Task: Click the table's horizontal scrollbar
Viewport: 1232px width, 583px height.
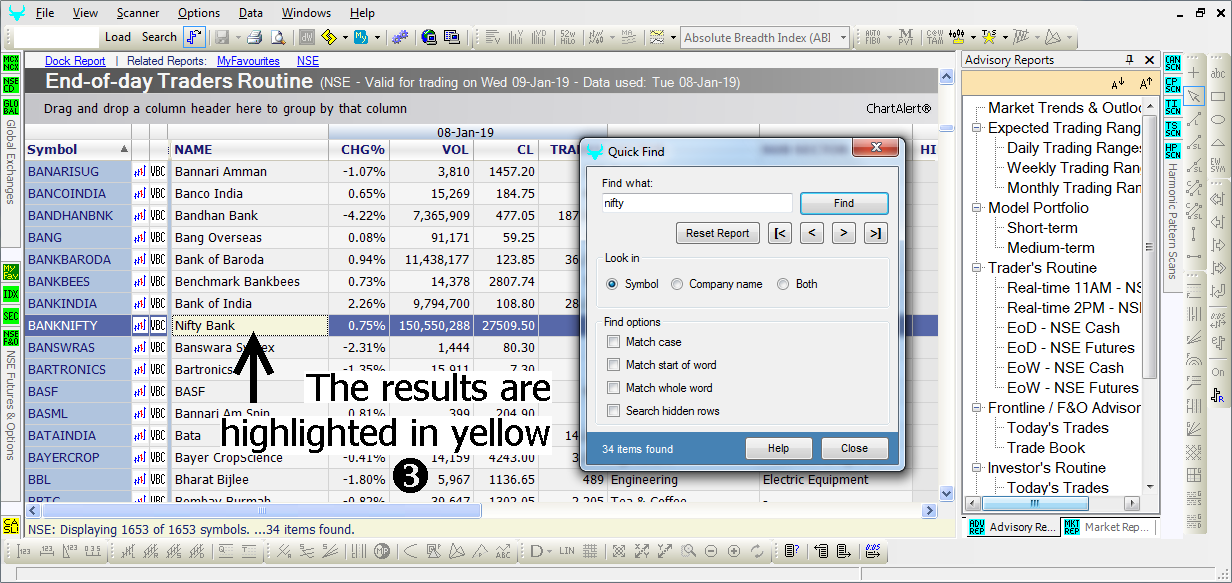Action: click(x=482, y=510)
